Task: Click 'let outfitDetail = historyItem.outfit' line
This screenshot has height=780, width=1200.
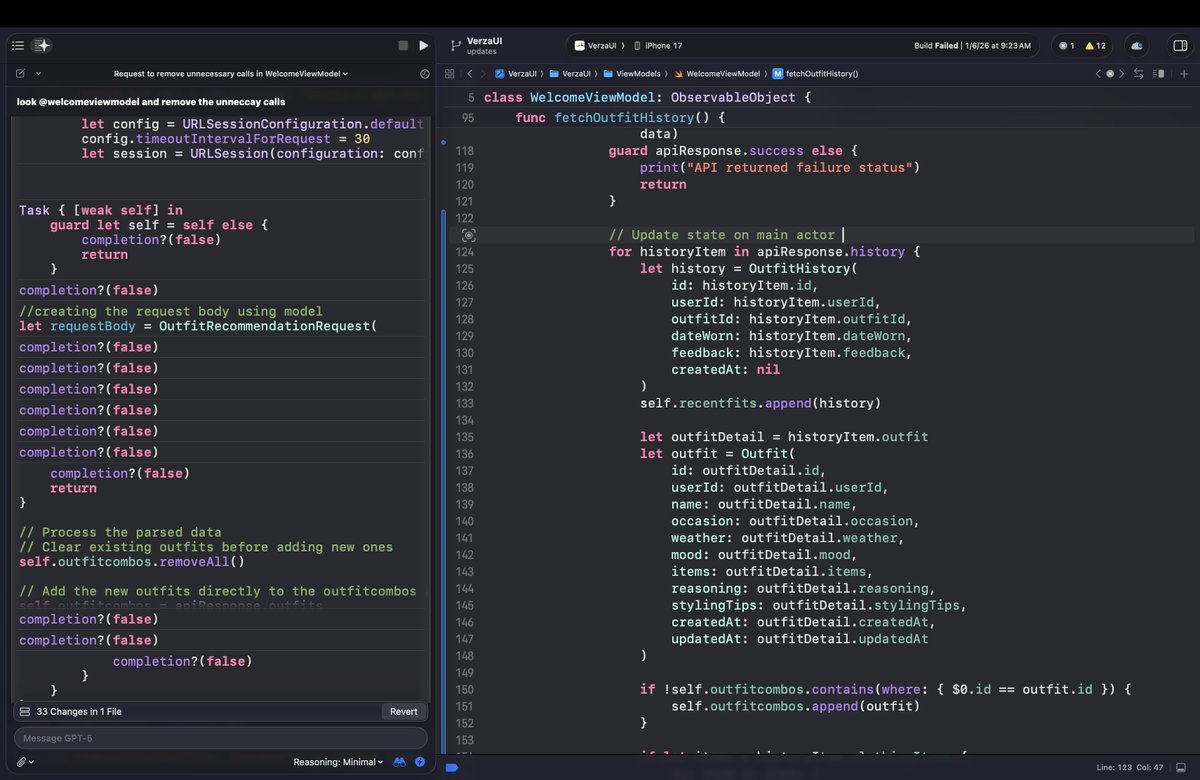Action: [x=784, y=437]
